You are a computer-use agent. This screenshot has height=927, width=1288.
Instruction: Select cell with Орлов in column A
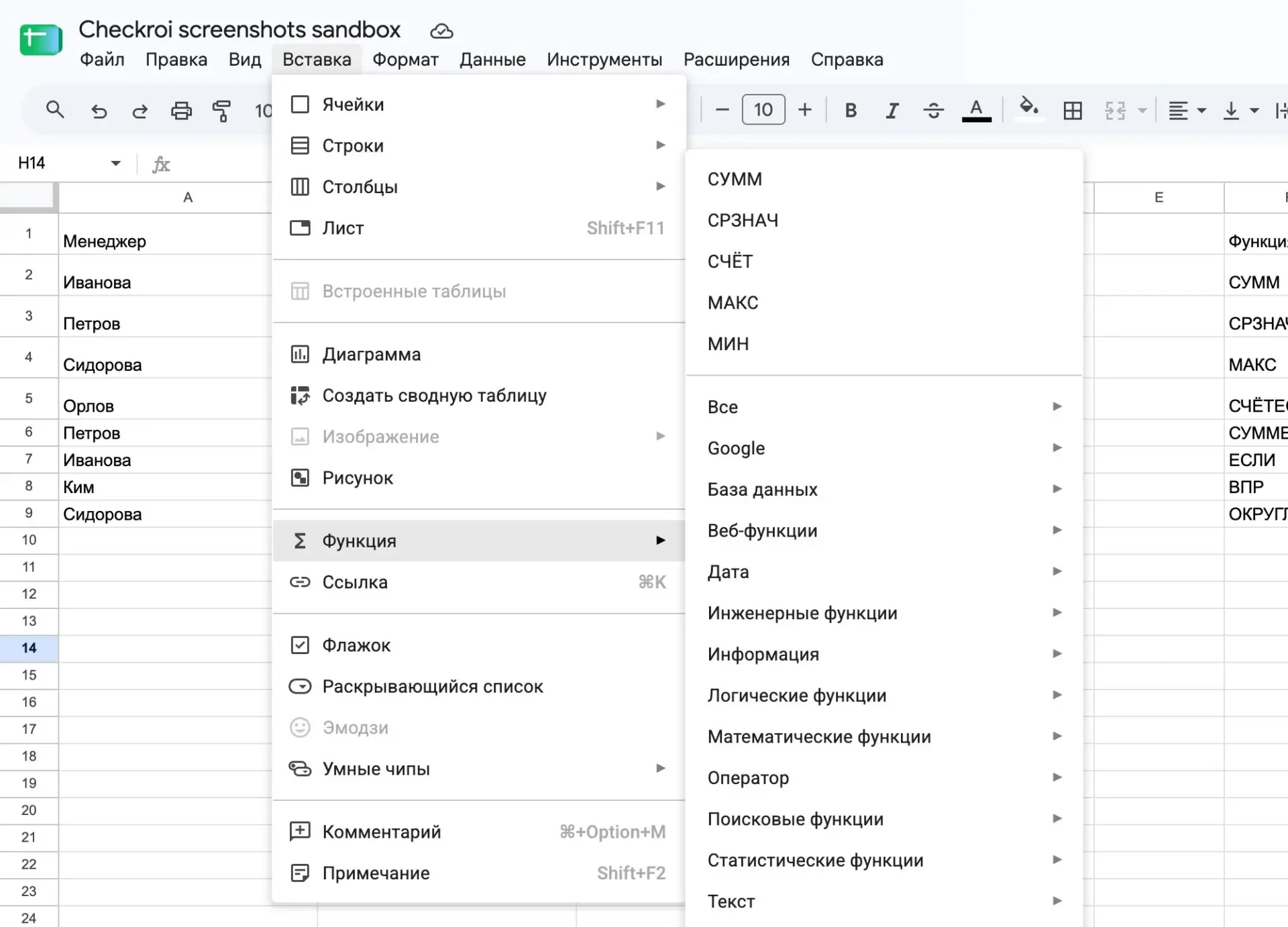165,399
